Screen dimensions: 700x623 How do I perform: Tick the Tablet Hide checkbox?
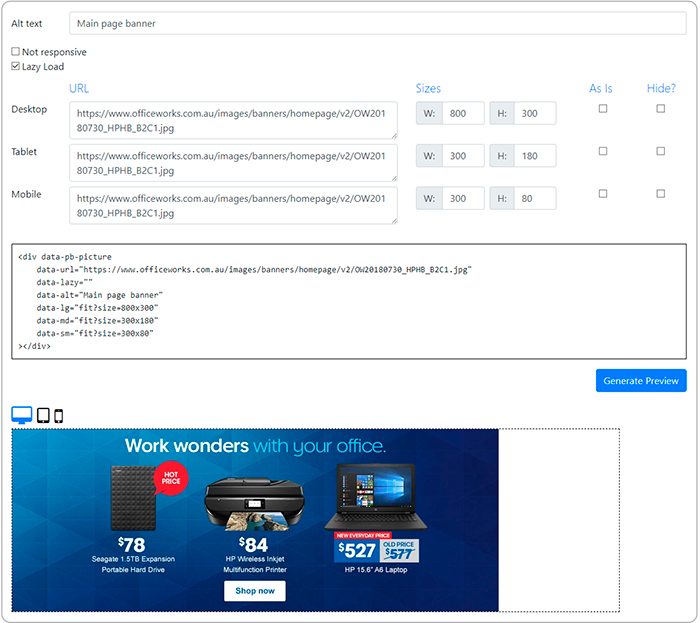pos(660,151)
